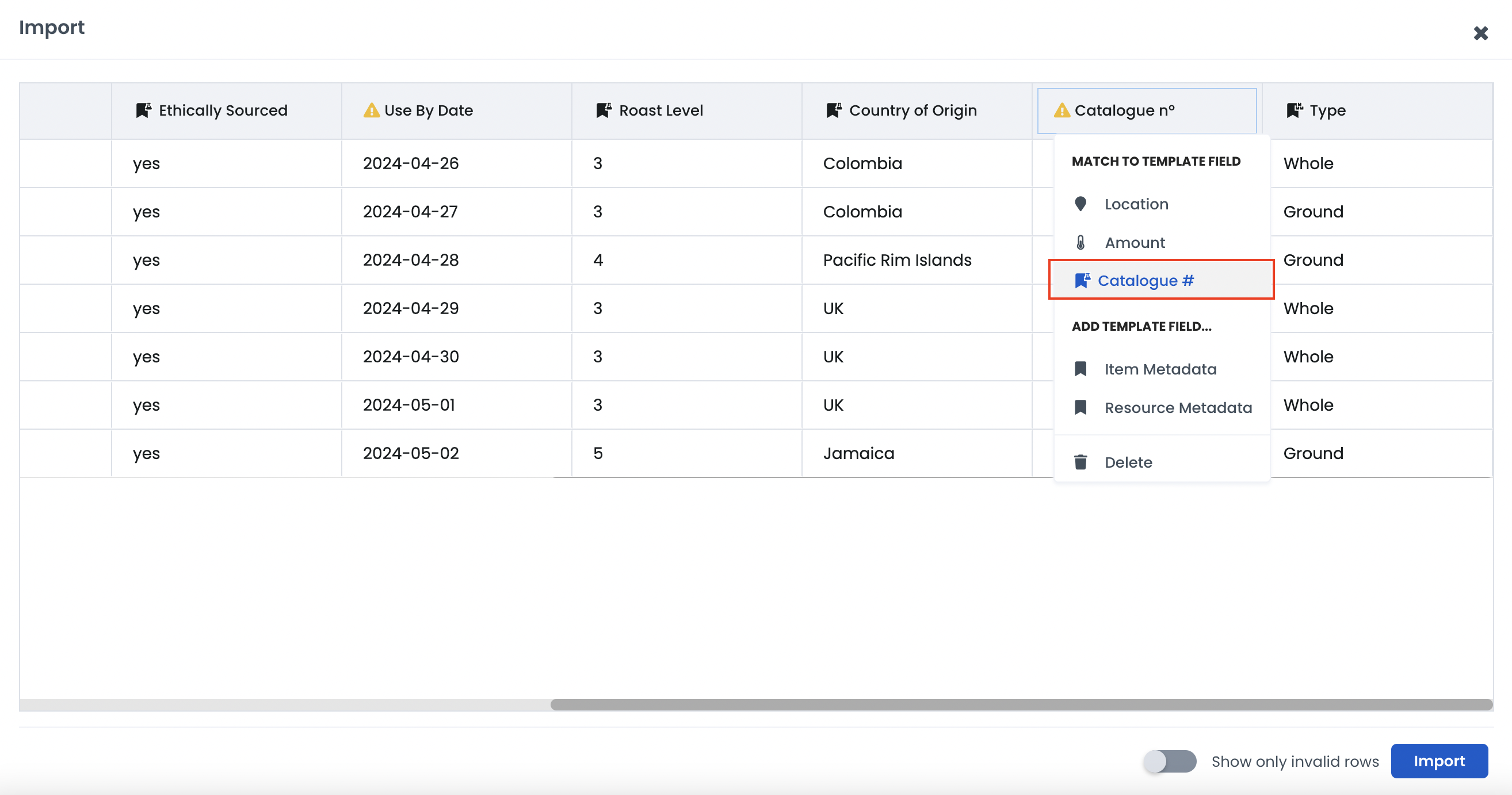Screen dimensions: 1512x795
Task: Click the thermometer icon next to Amount
Action: pyautogui.click(x=1080, y=242)
